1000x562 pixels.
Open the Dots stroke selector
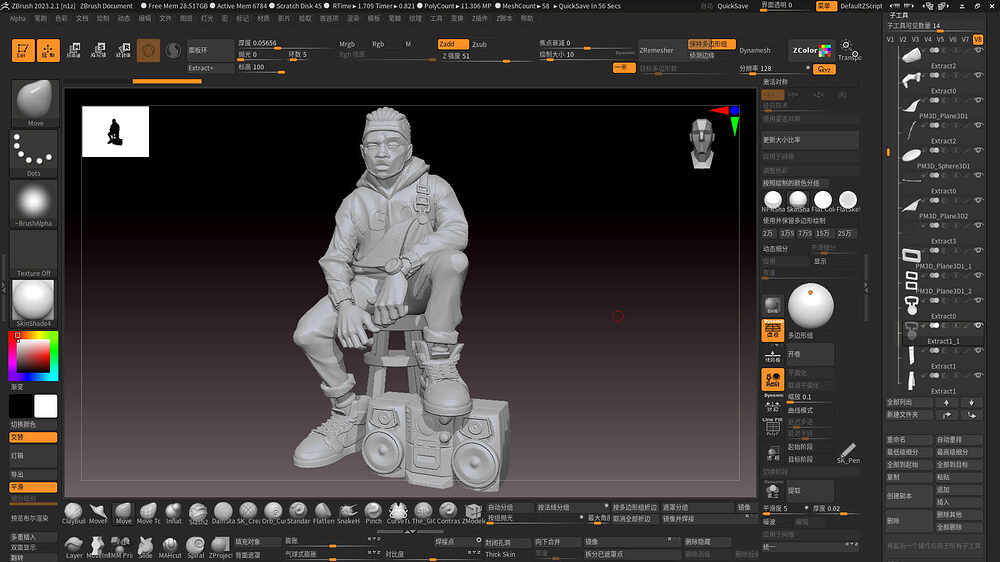click(x=34, y=154)
